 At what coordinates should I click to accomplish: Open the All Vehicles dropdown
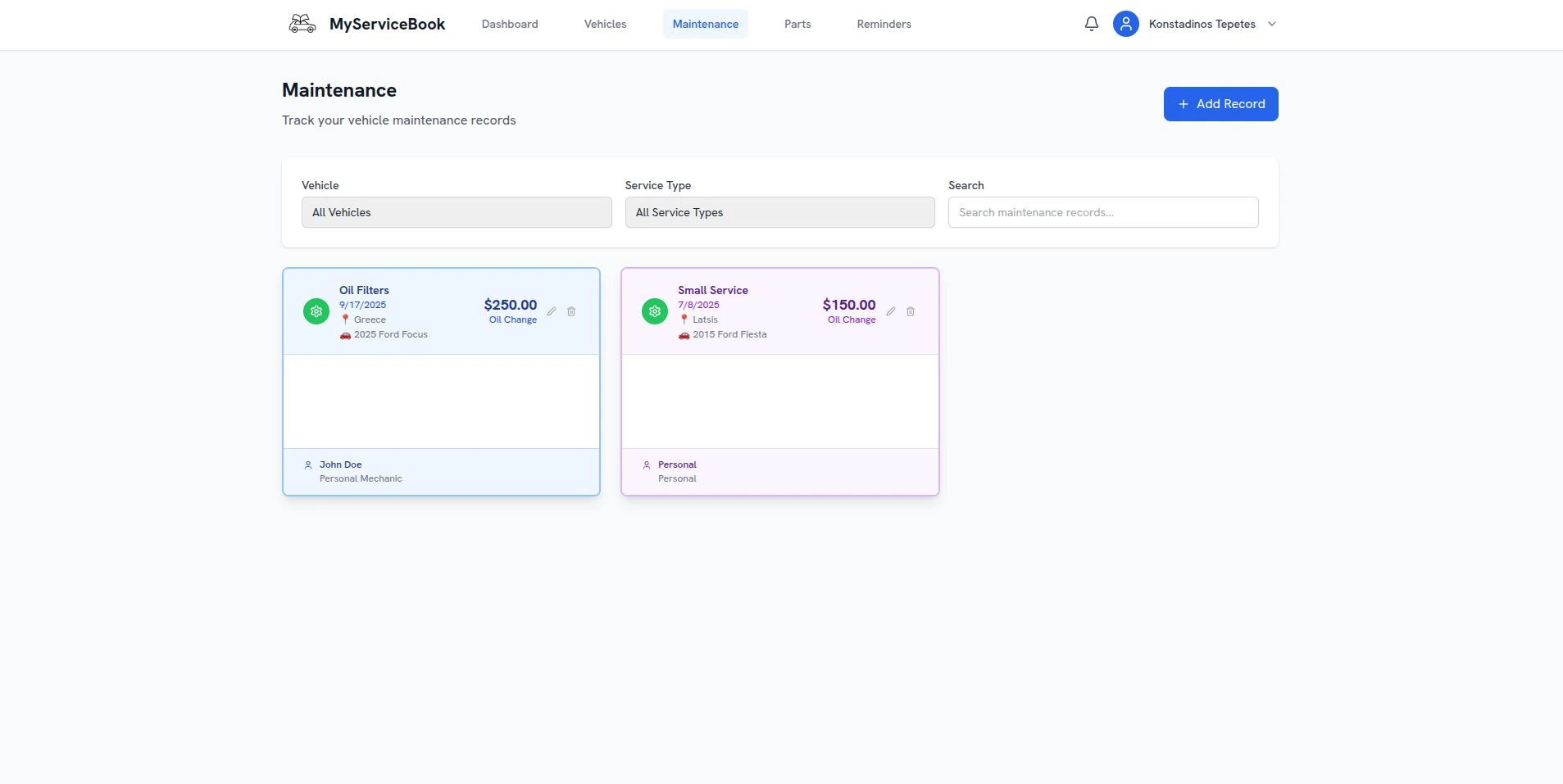457,212
